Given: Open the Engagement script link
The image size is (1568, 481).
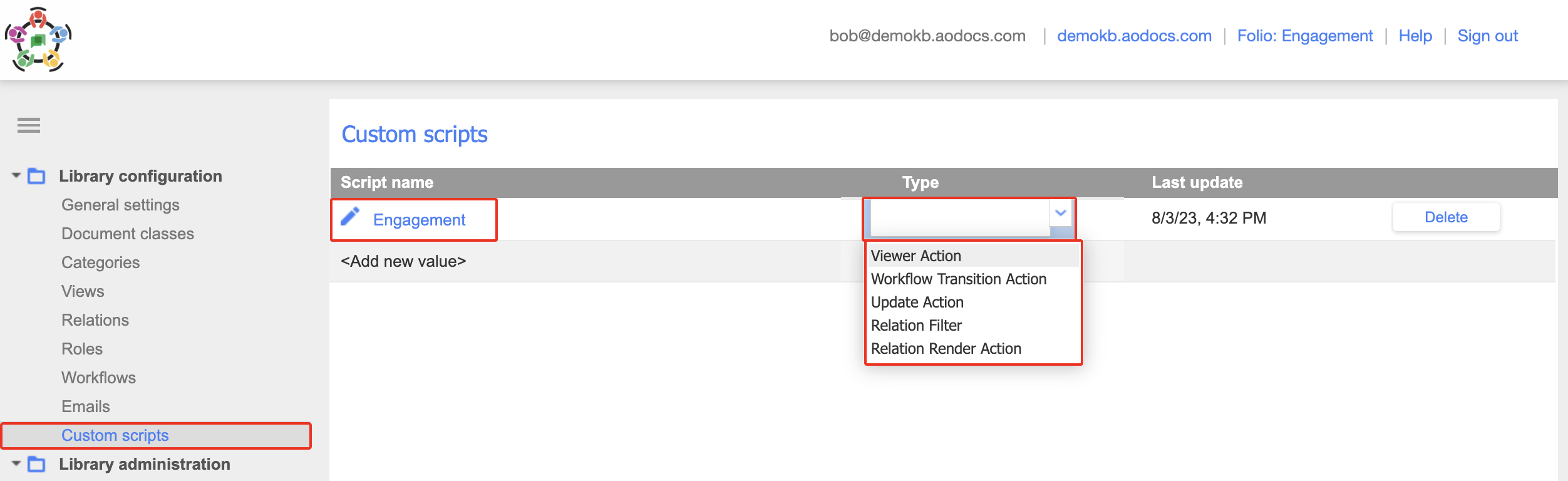Looking at the screenshot, I should click(419, 220).
